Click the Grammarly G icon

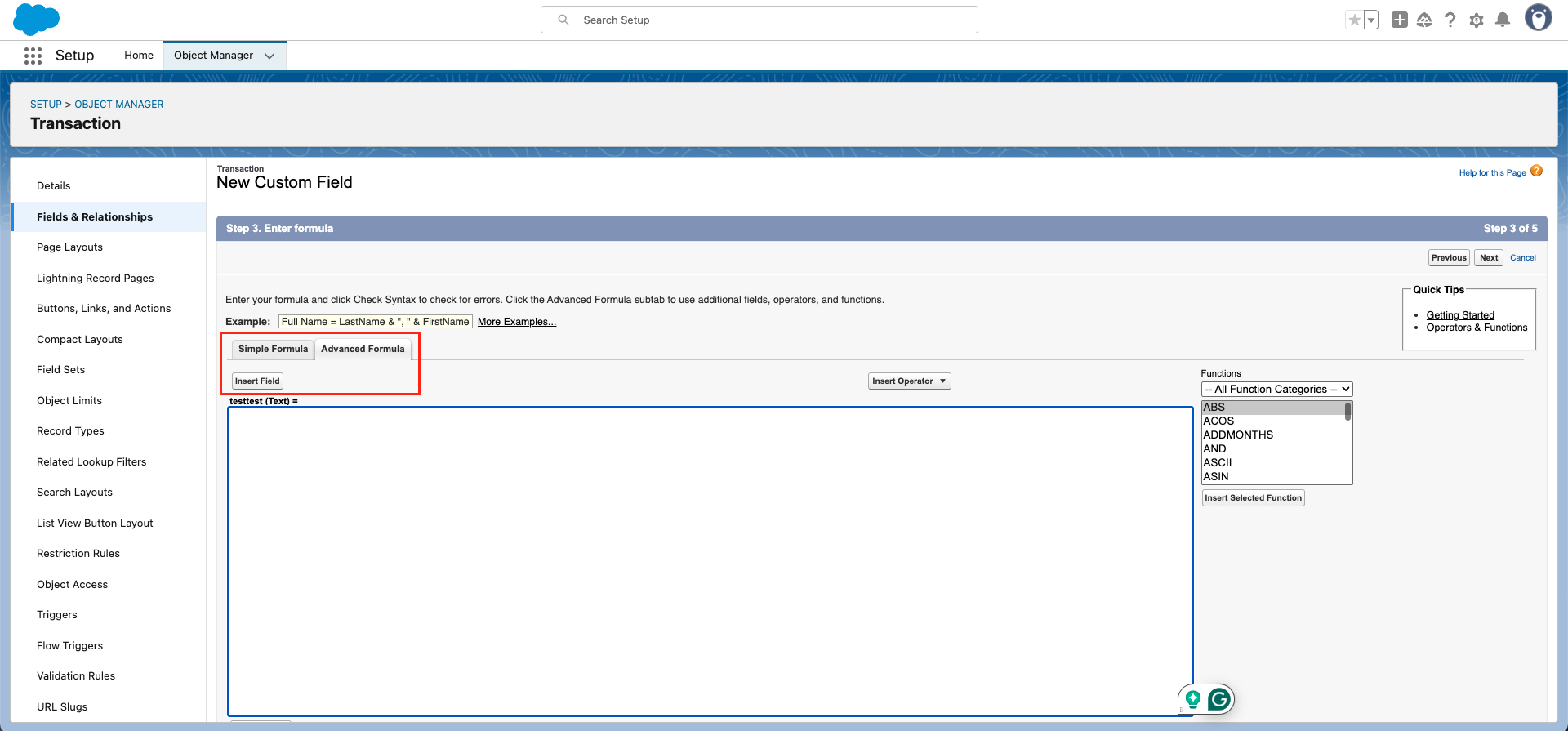click(1219, 699)
